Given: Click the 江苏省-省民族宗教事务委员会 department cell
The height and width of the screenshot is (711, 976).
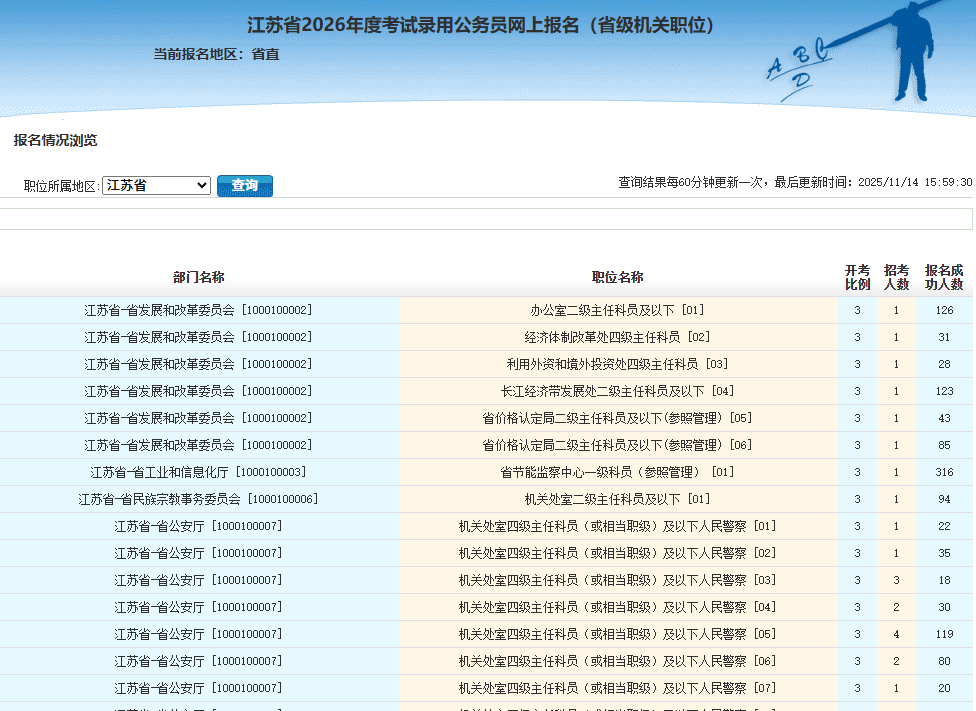Looking at the screenshot, I should point(198,499).
